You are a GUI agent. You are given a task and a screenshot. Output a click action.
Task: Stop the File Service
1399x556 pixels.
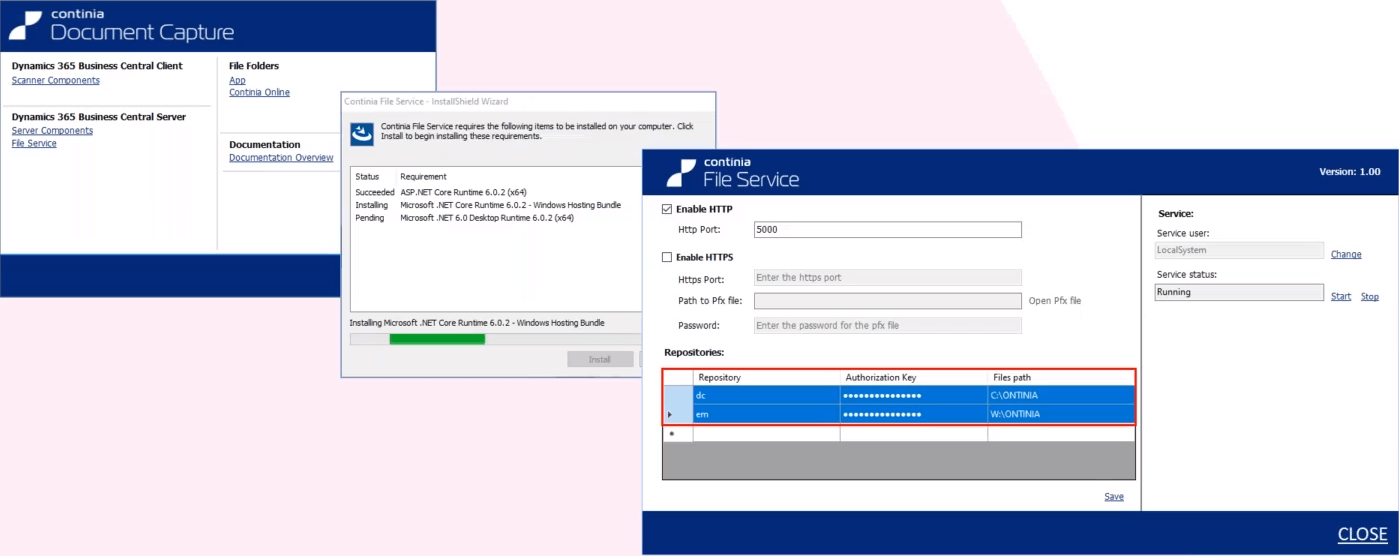[1369, 296]
